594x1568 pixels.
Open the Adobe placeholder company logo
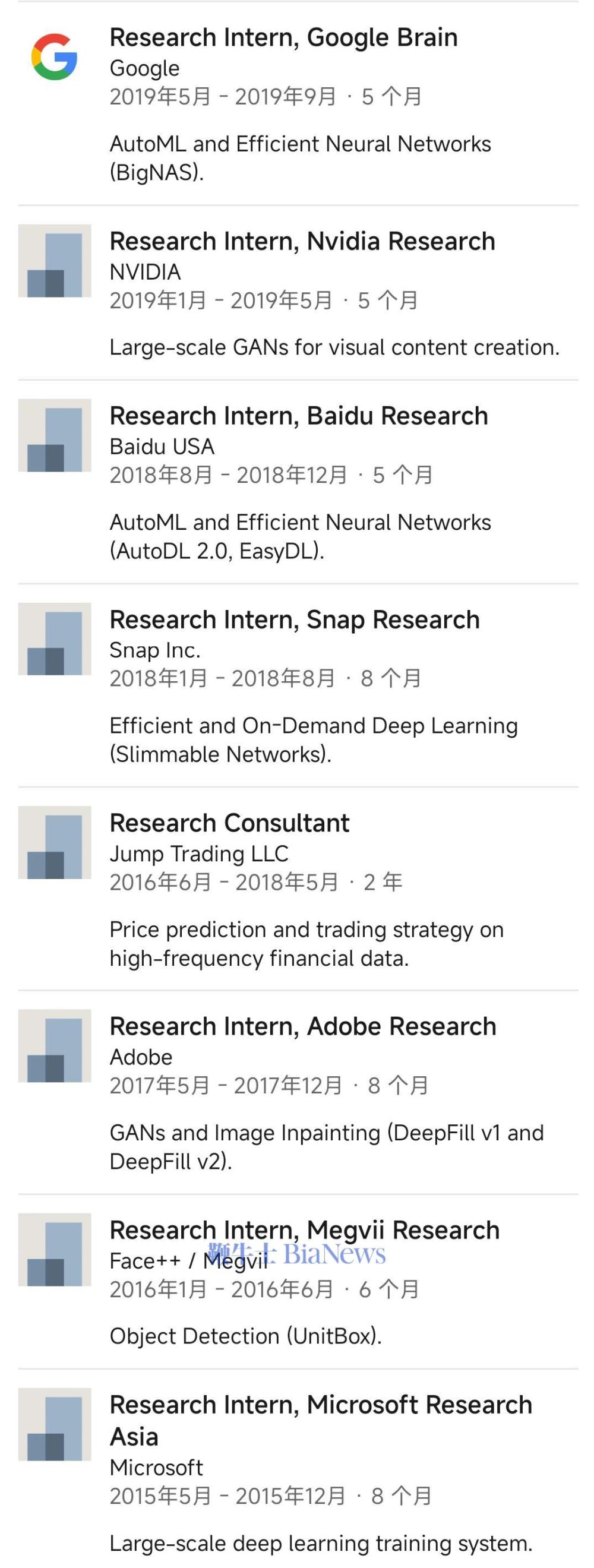click(x=55, y=1046)
